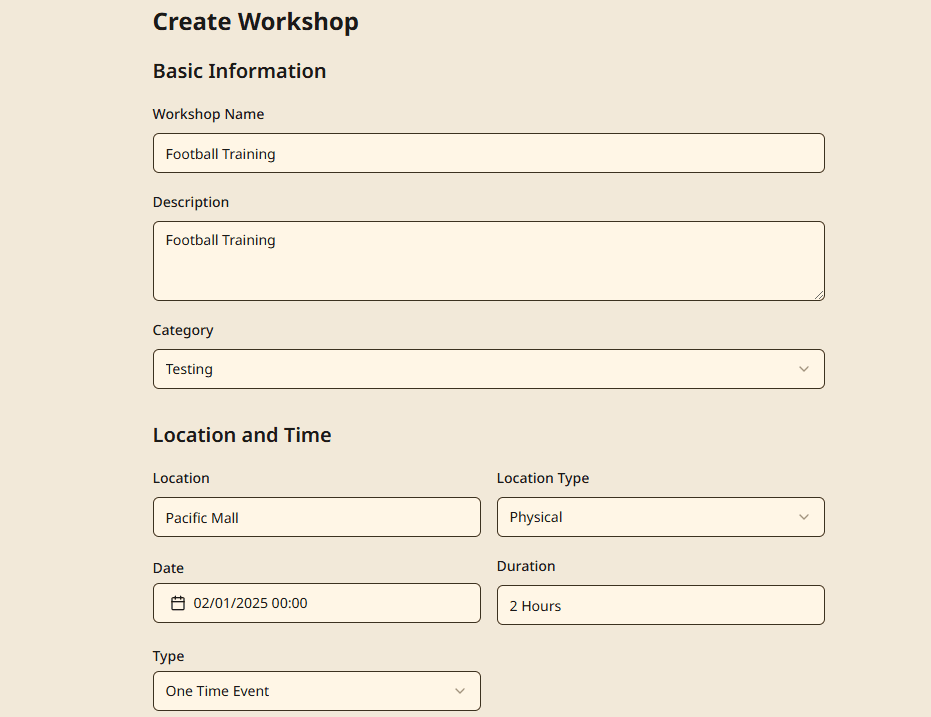Click the Workshop Name input containing Football Training
The width and height of the screenshot is (931, 717).
[488, 153]
